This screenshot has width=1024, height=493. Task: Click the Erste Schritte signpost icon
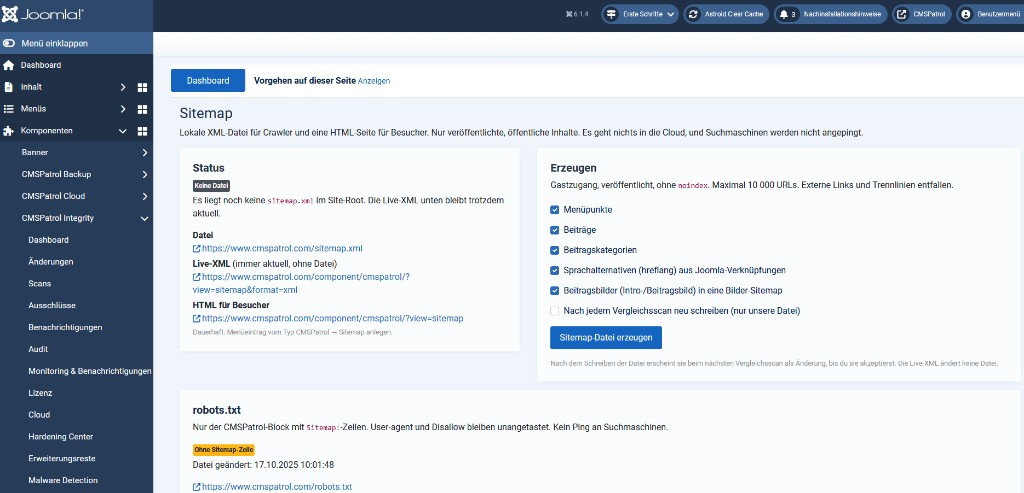(611, 14)
